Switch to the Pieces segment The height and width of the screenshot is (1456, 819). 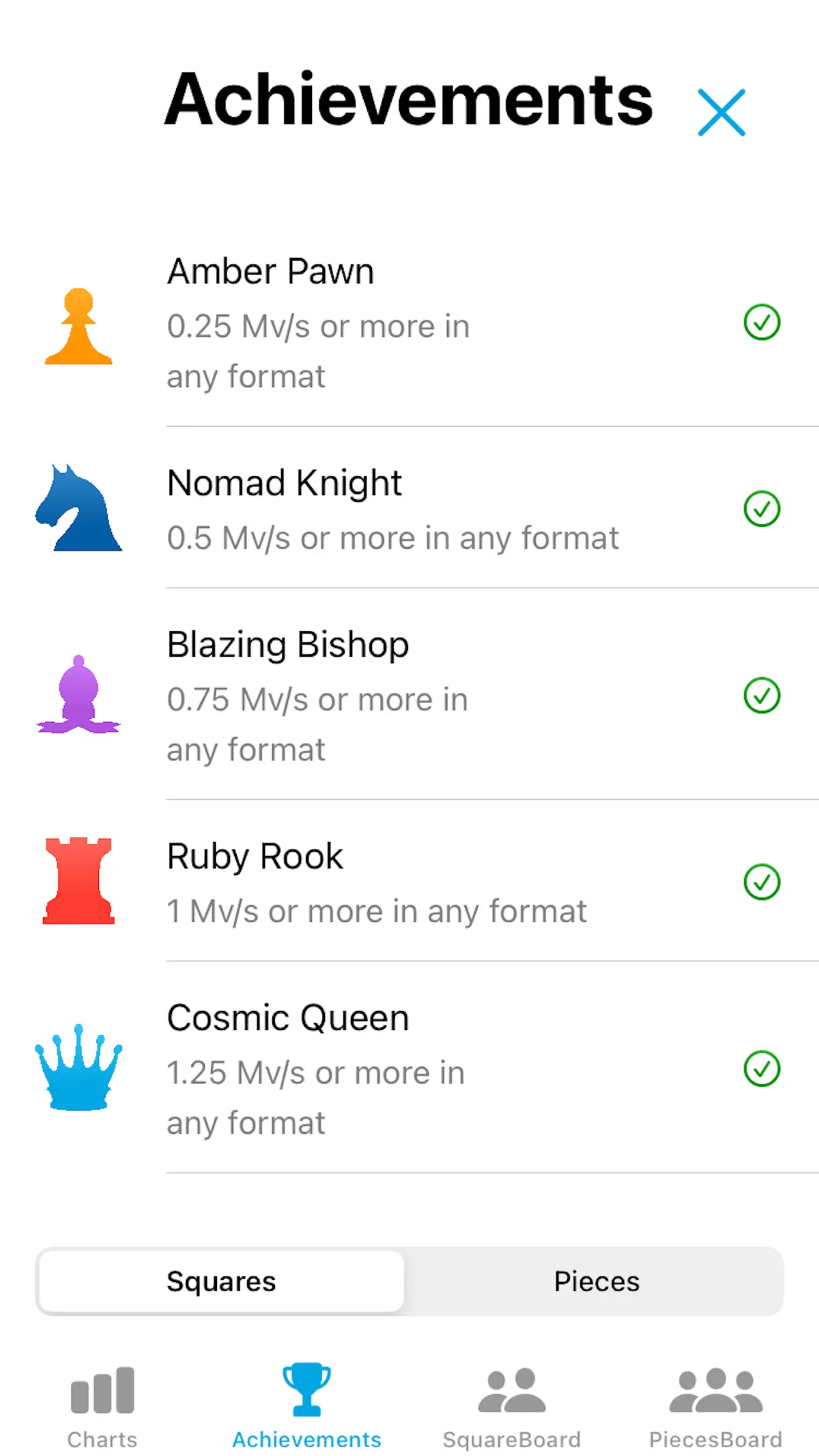click(597, 1281)
